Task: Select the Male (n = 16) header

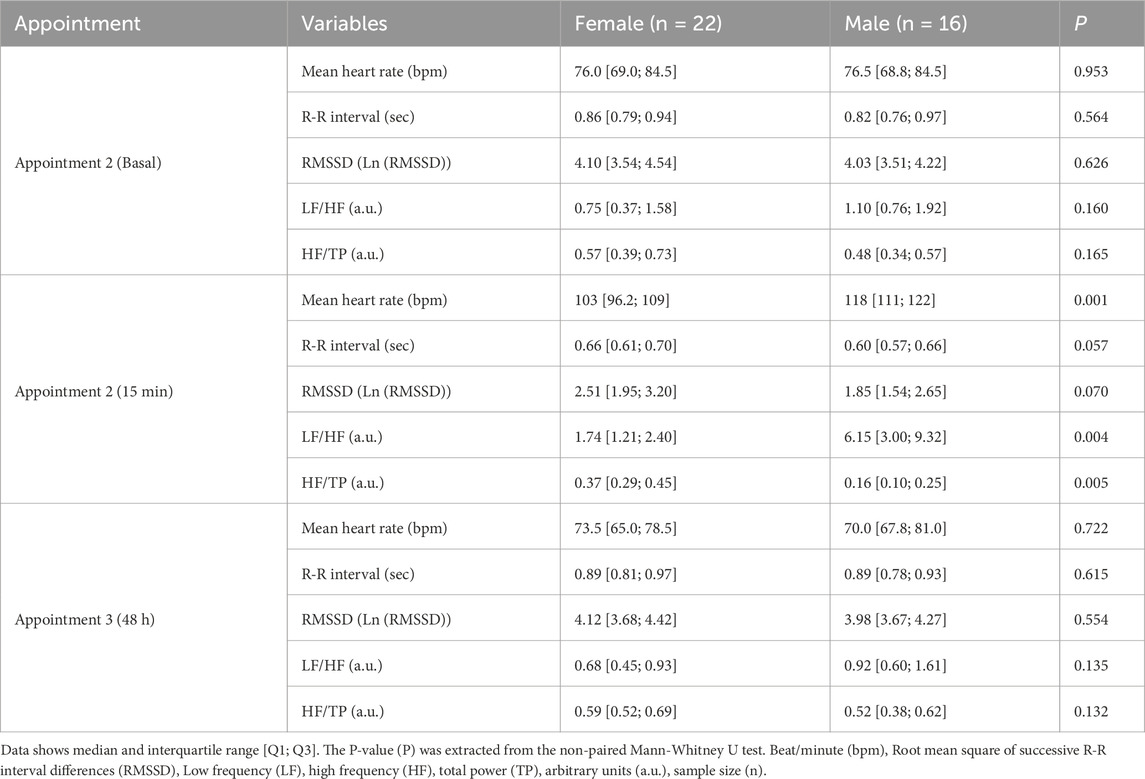Action: 906,22
